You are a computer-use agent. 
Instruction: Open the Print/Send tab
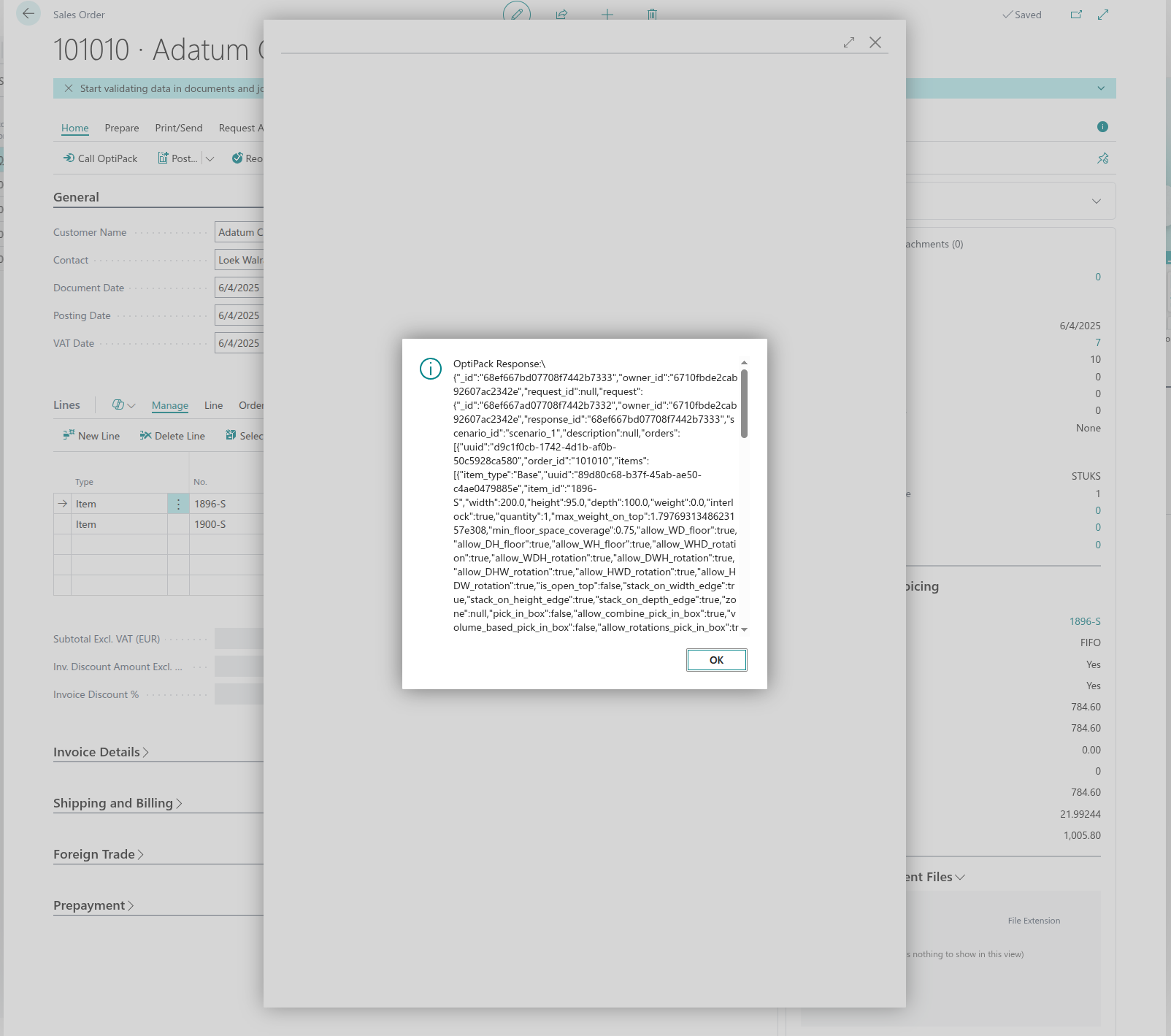click(x=178, y=128)
